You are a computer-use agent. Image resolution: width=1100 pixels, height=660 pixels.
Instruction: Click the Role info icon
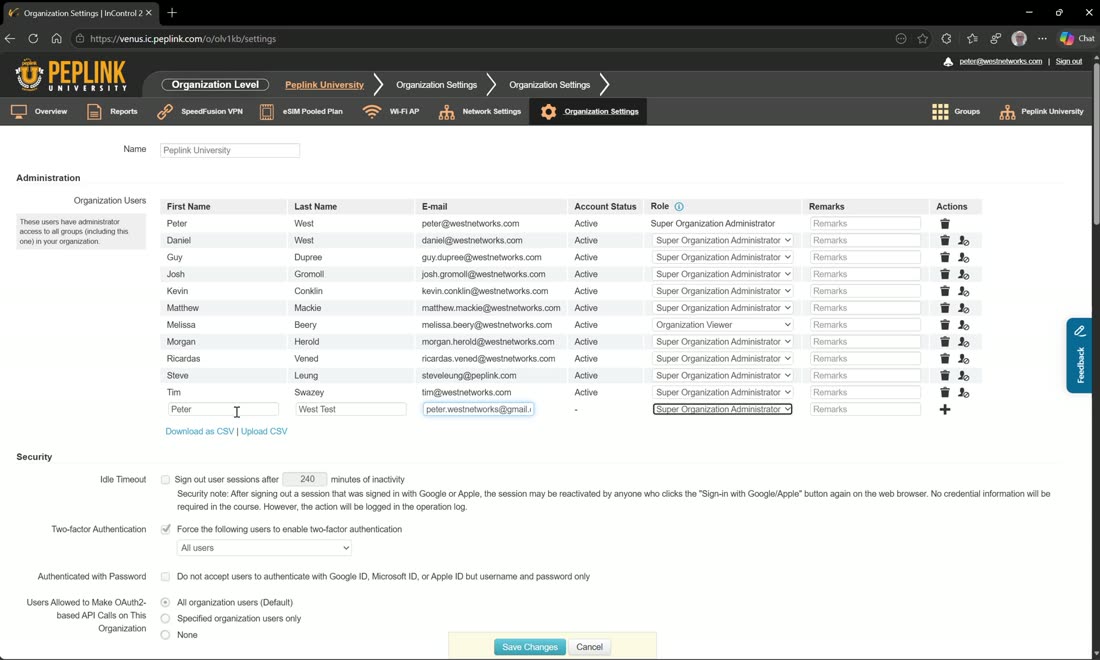click(678, 207)
